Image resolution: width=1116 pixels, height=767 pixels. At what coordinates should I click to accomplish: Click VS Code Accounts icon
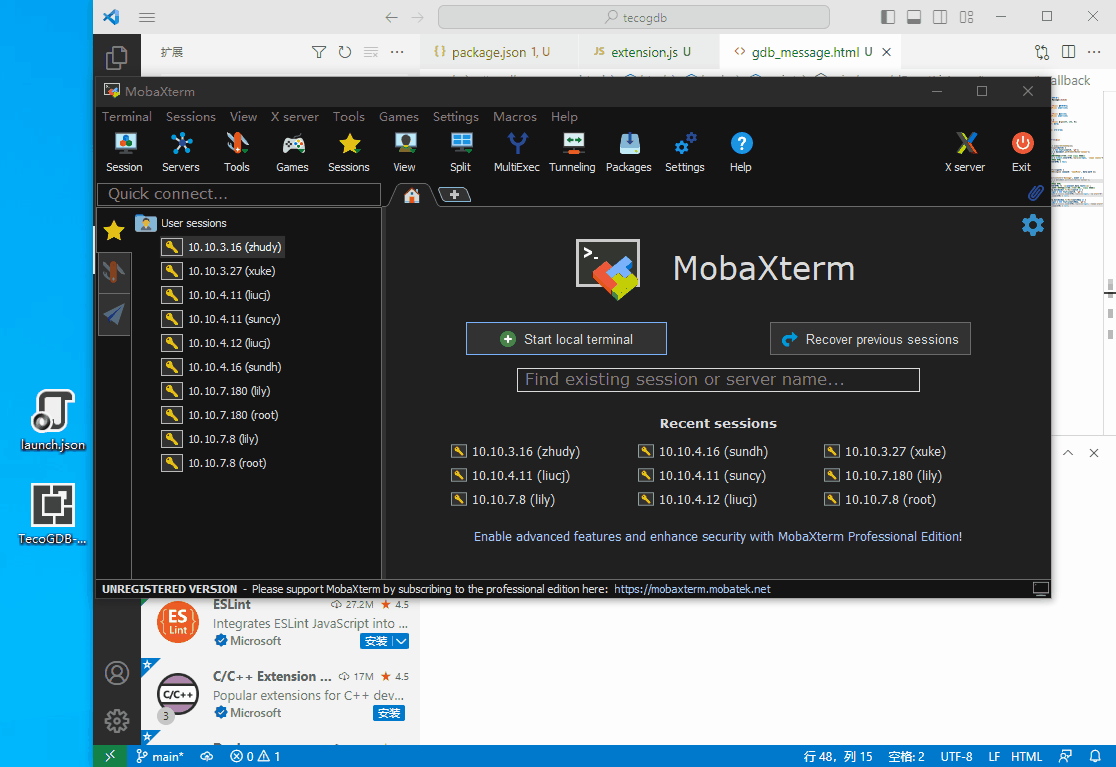(x=117, y=673)
